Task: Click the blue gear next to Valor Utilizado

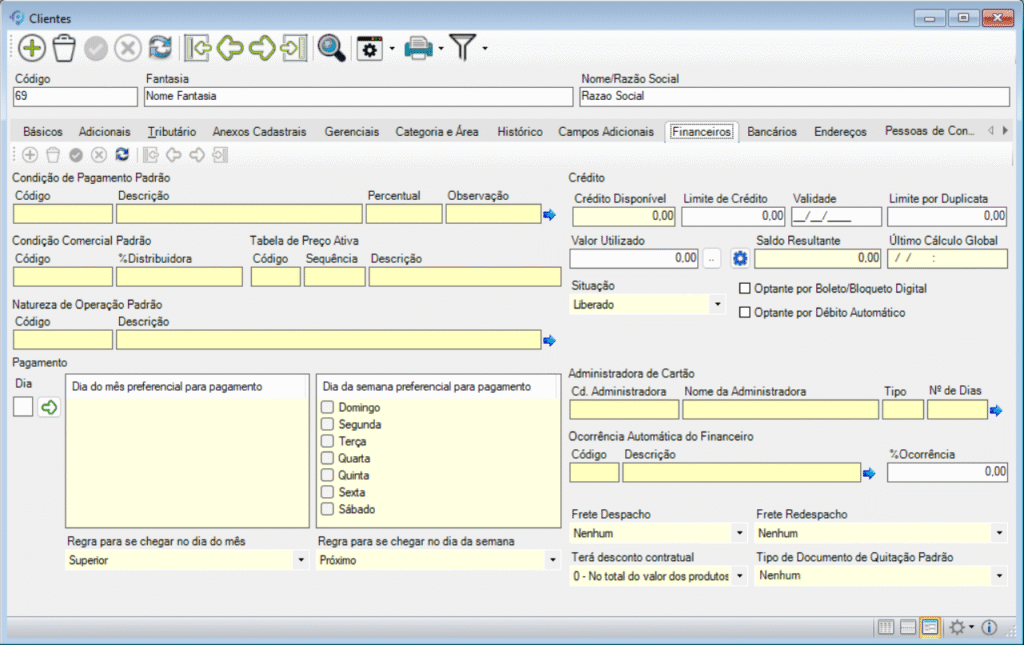Action: tap(740, 259)
